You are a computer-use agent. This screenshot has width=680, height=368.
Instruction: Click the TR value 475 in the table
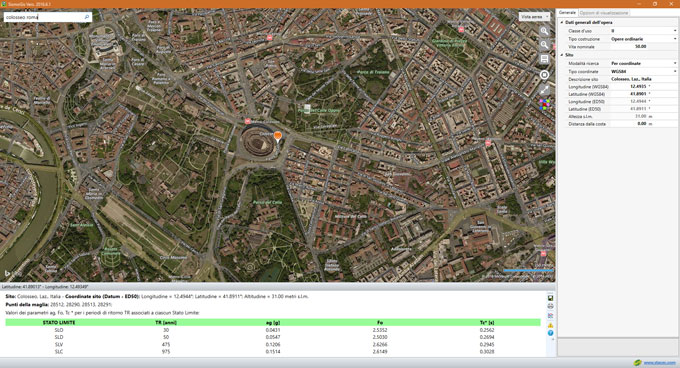click(x=166, y=345)
